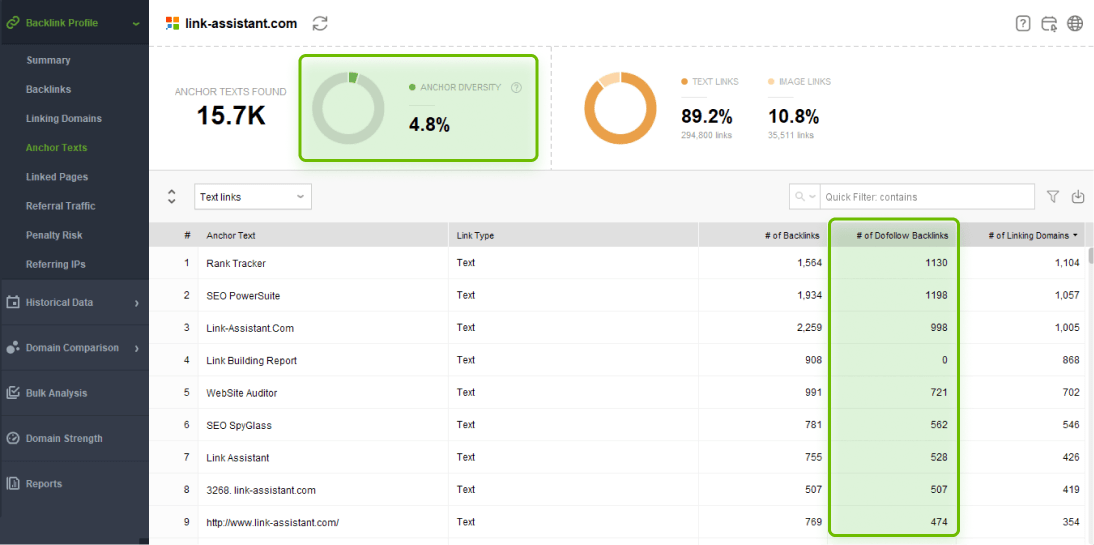Image resolution: width=1094 pixels, height=545 pixels.
Task: Toggle the collapse/expand arrows left of Text links
Action: 172,197
